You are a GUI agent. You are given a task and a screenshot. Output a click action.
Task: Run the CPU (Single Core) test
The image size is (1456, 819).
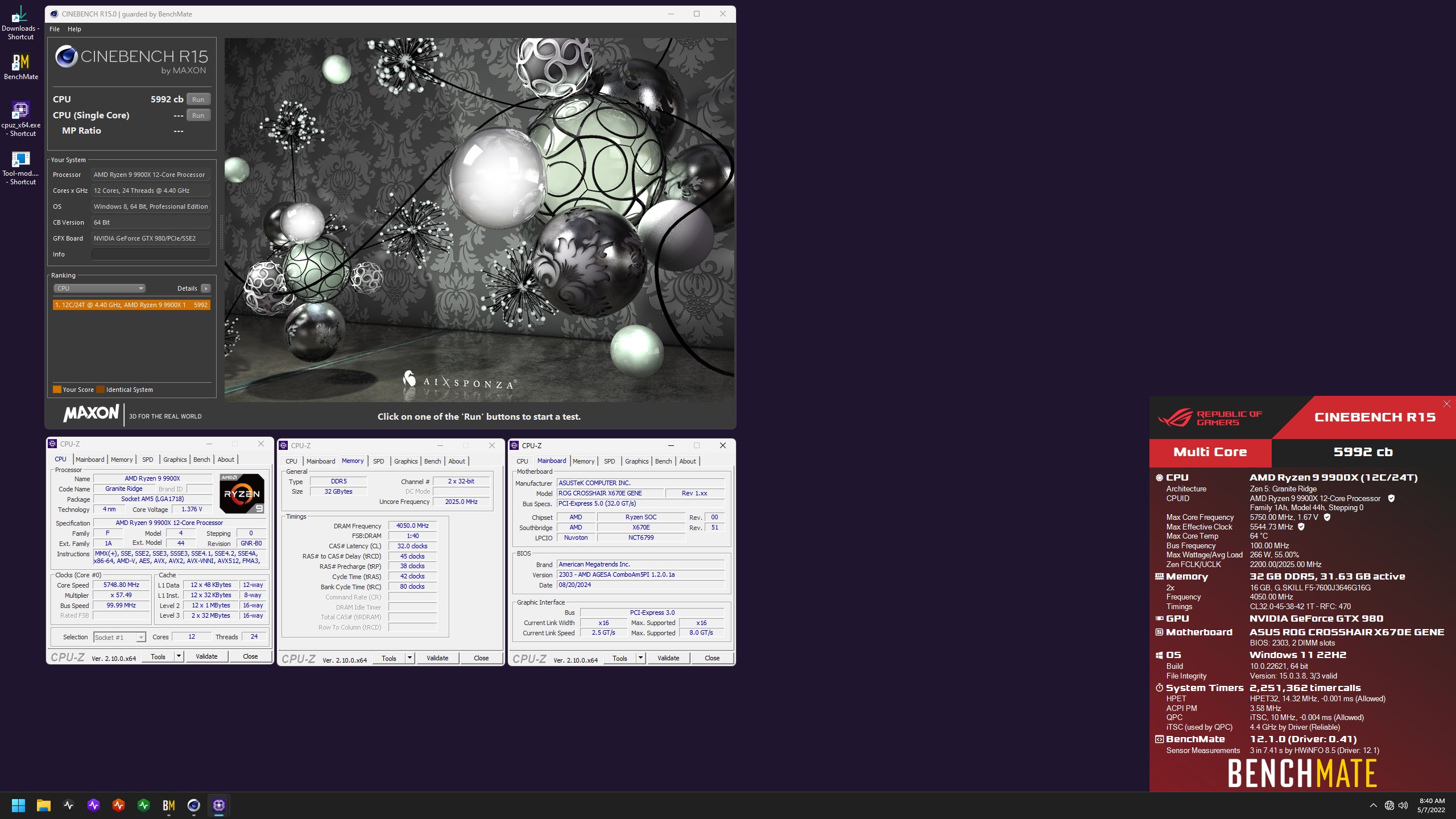tap(198, 115)
